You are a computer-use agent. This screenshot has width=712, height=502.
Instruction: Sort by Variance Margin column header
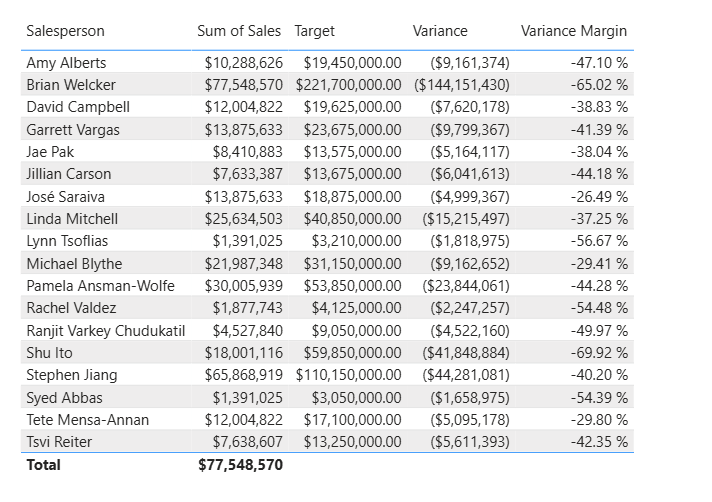pos(574,31)
